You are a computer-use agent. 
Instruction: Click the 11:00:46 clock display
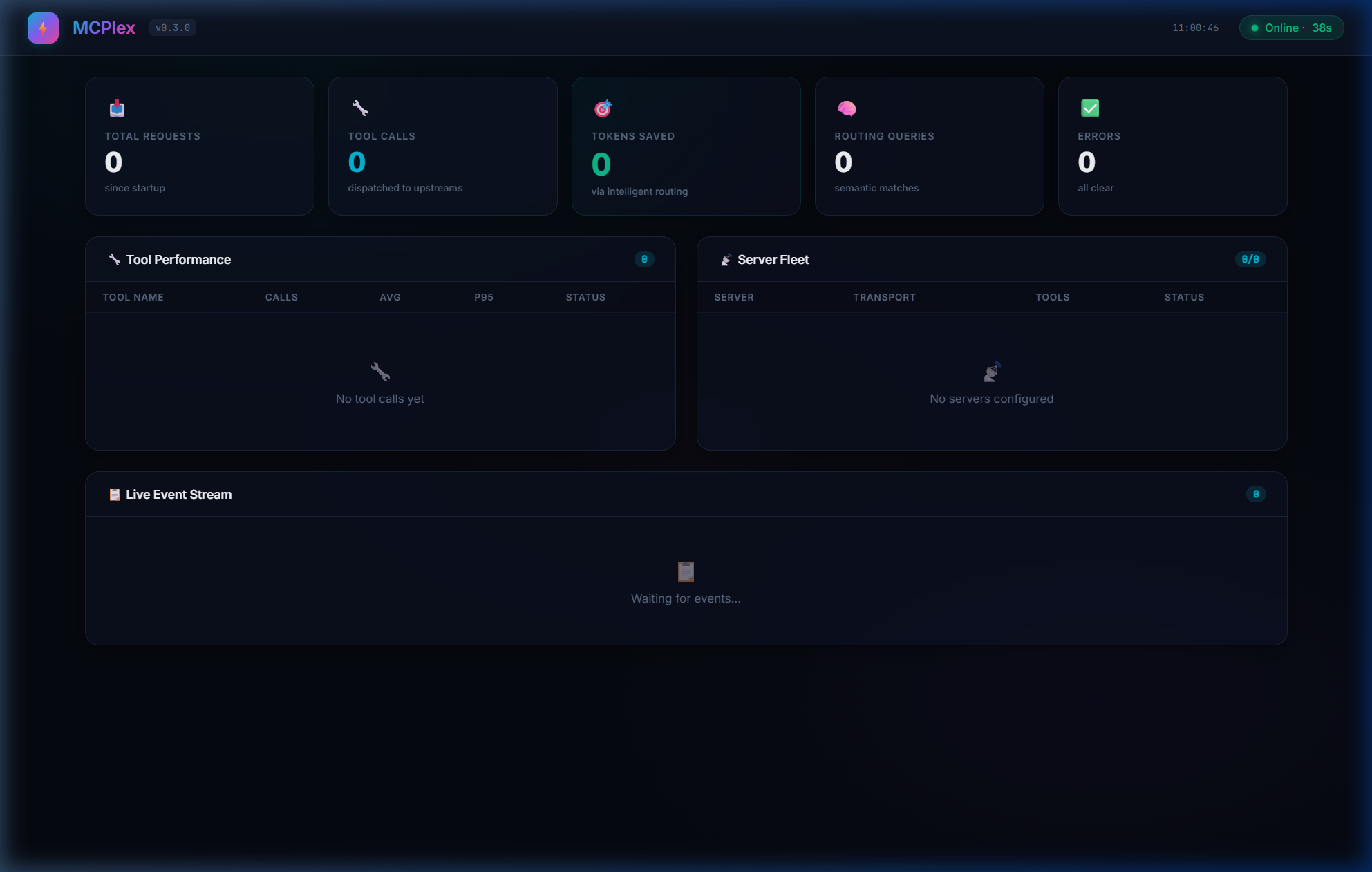point(1195,28)
